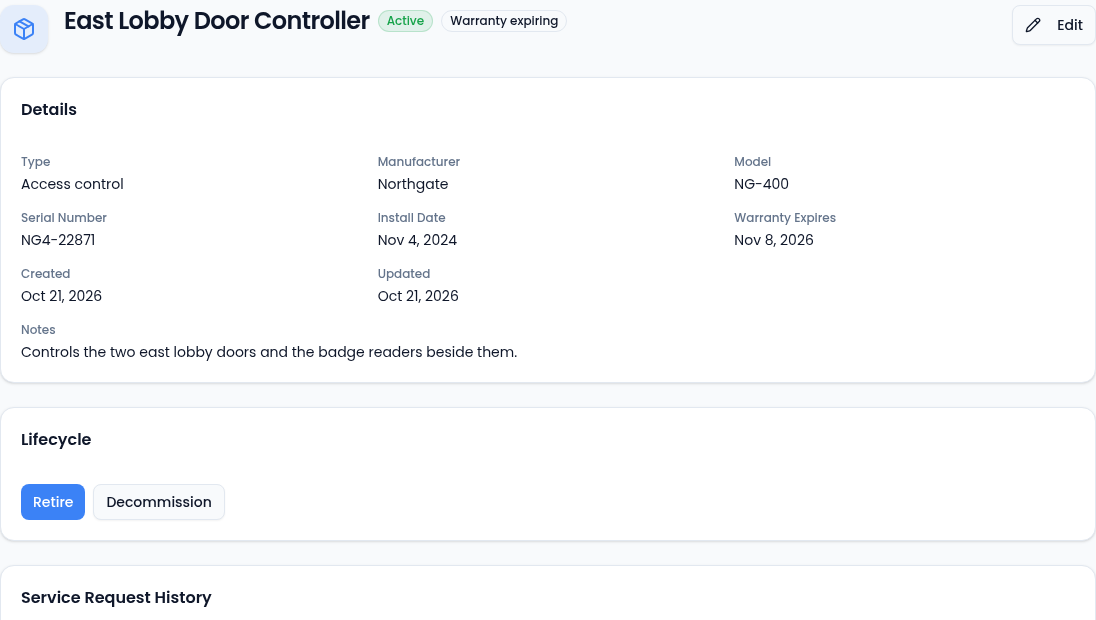Click the Details section heading

(49, 110)
